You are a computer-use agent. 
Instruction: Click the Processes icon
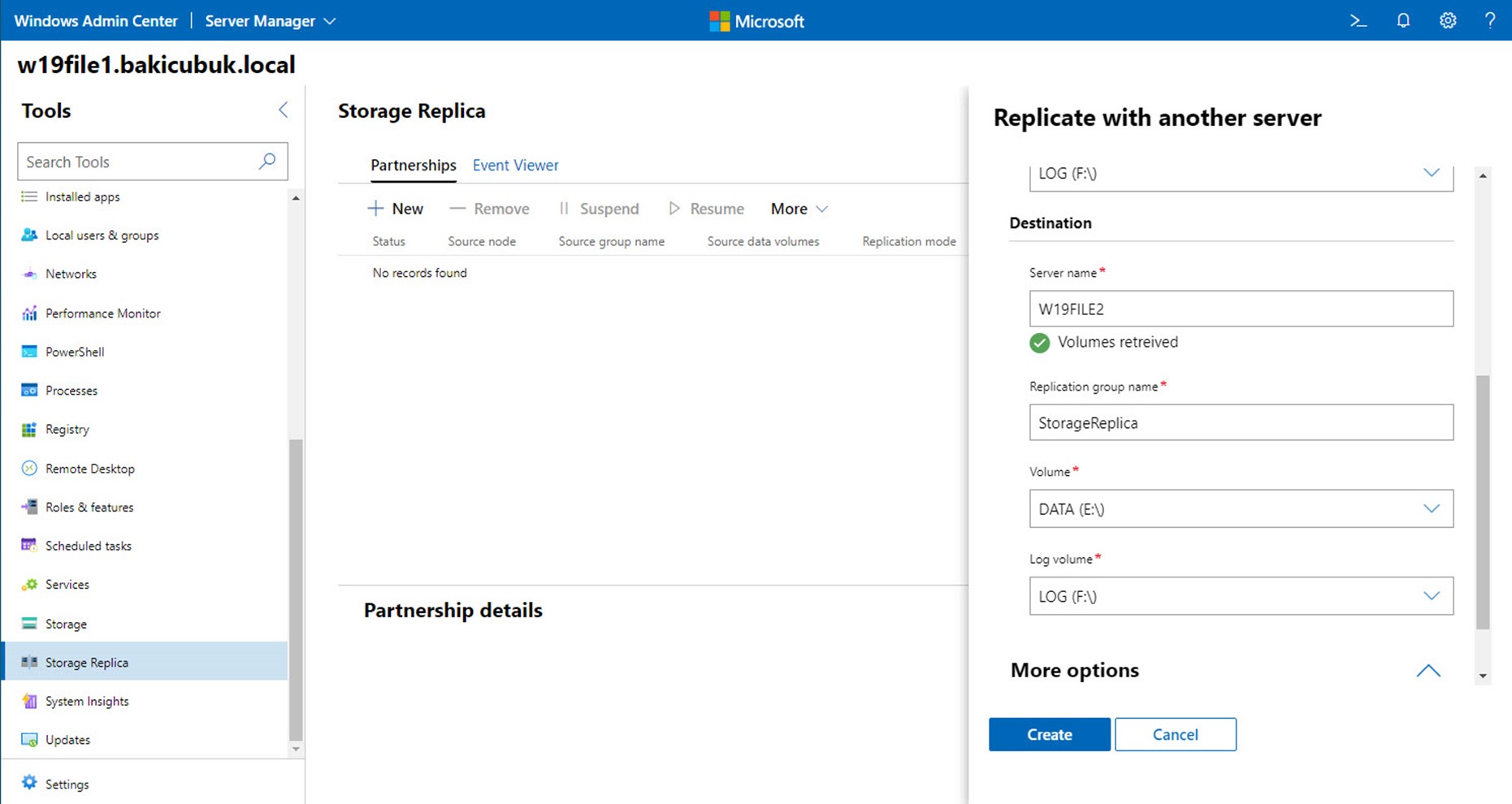point(29,391)
